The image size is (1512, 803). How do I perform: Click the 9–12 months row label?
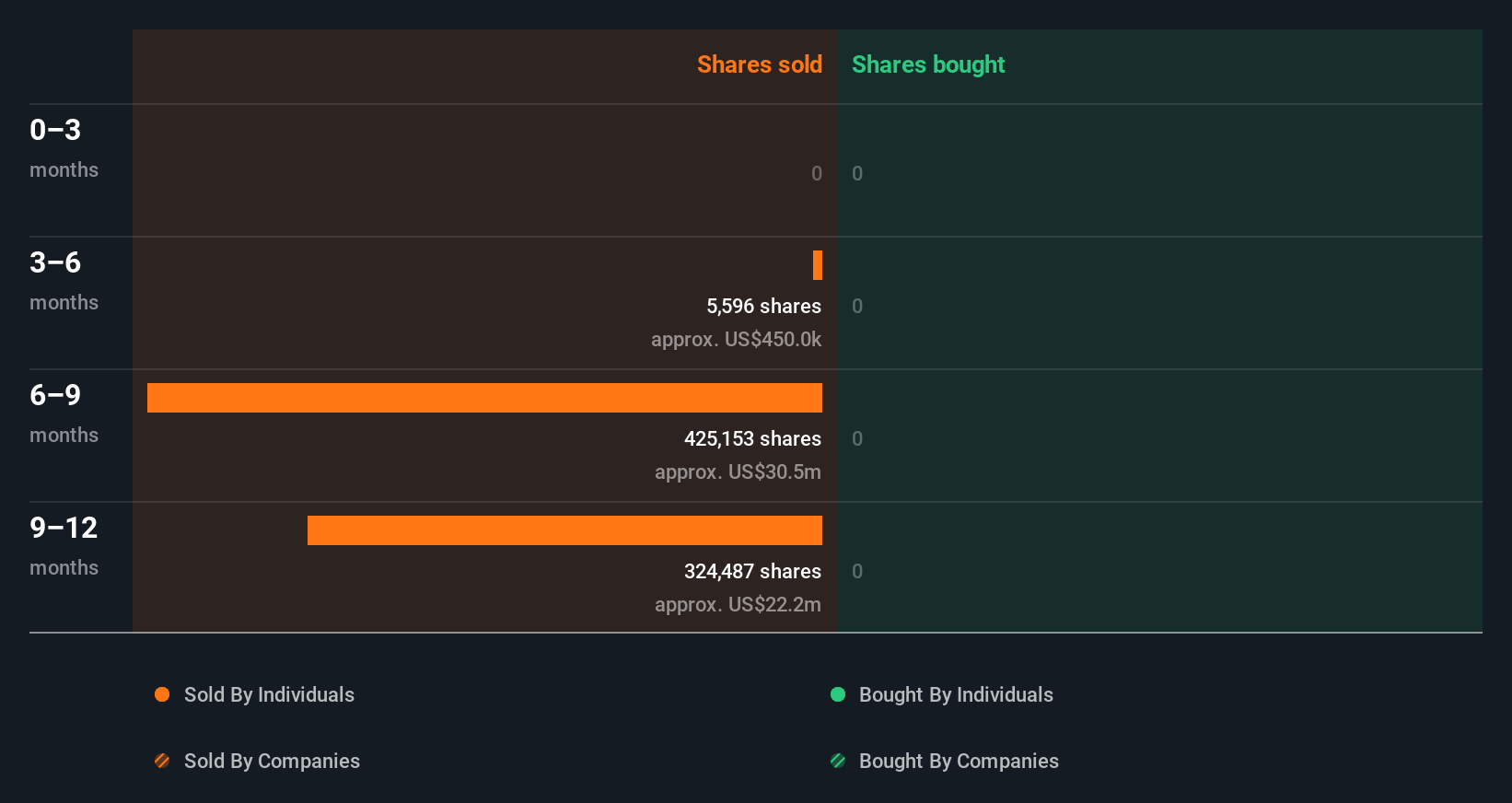coord(64,546)
